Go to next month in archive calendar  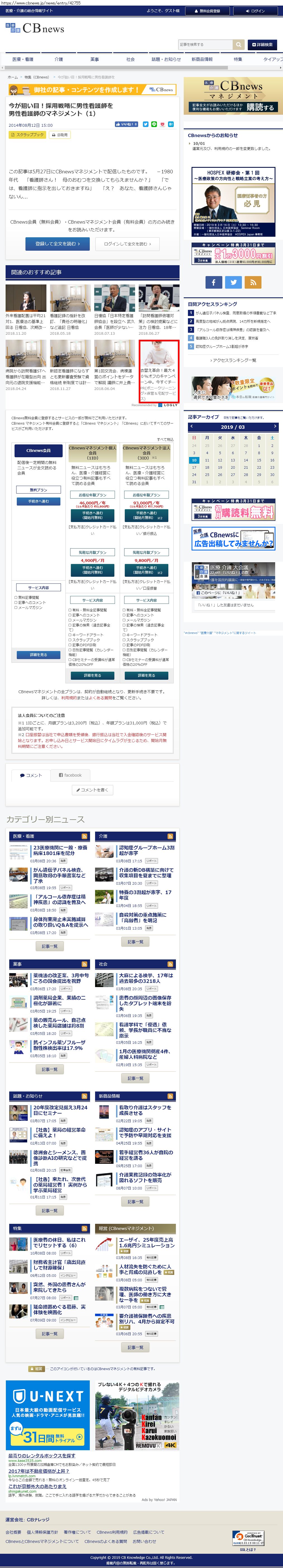click(x=275, y=427)
